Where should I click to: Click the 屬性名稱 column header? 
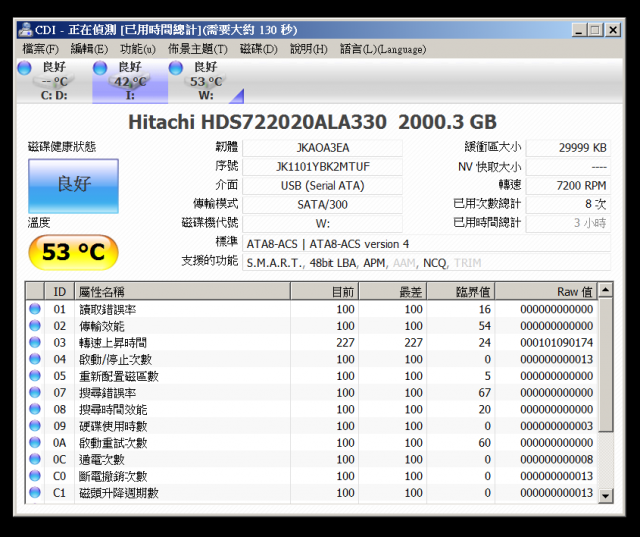[182, 291]
